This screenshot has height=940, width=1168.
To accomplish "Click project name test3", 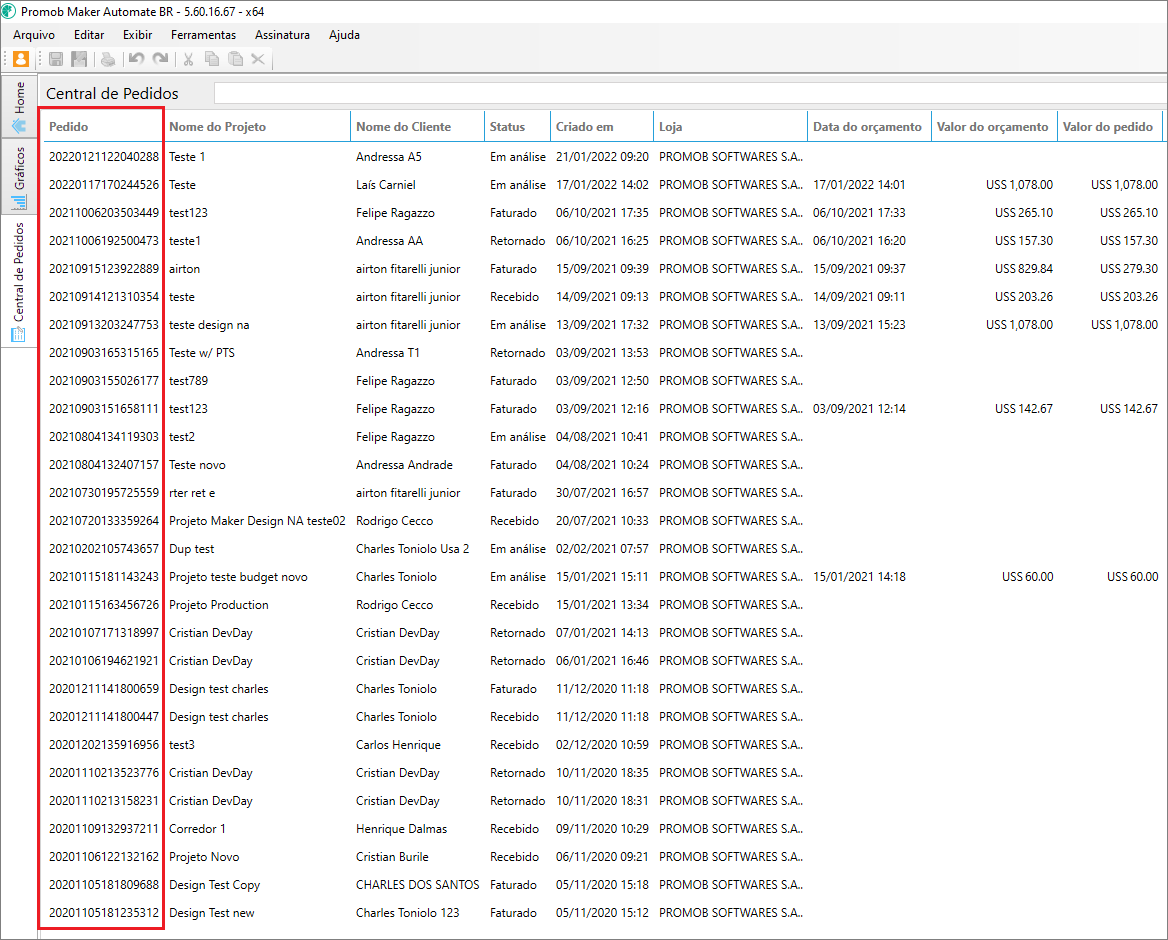I will [182, 745].
